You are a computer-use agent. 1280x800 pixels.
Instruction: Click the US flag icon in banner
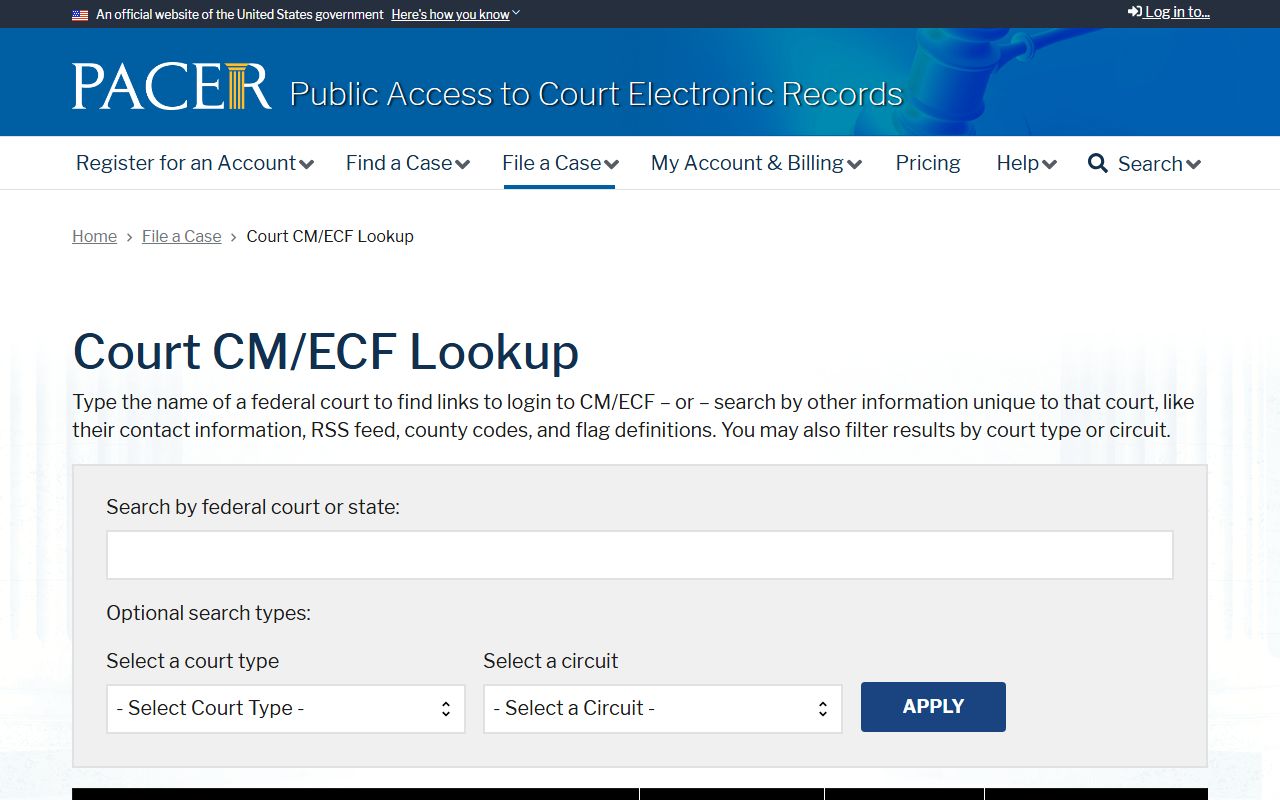80,15
